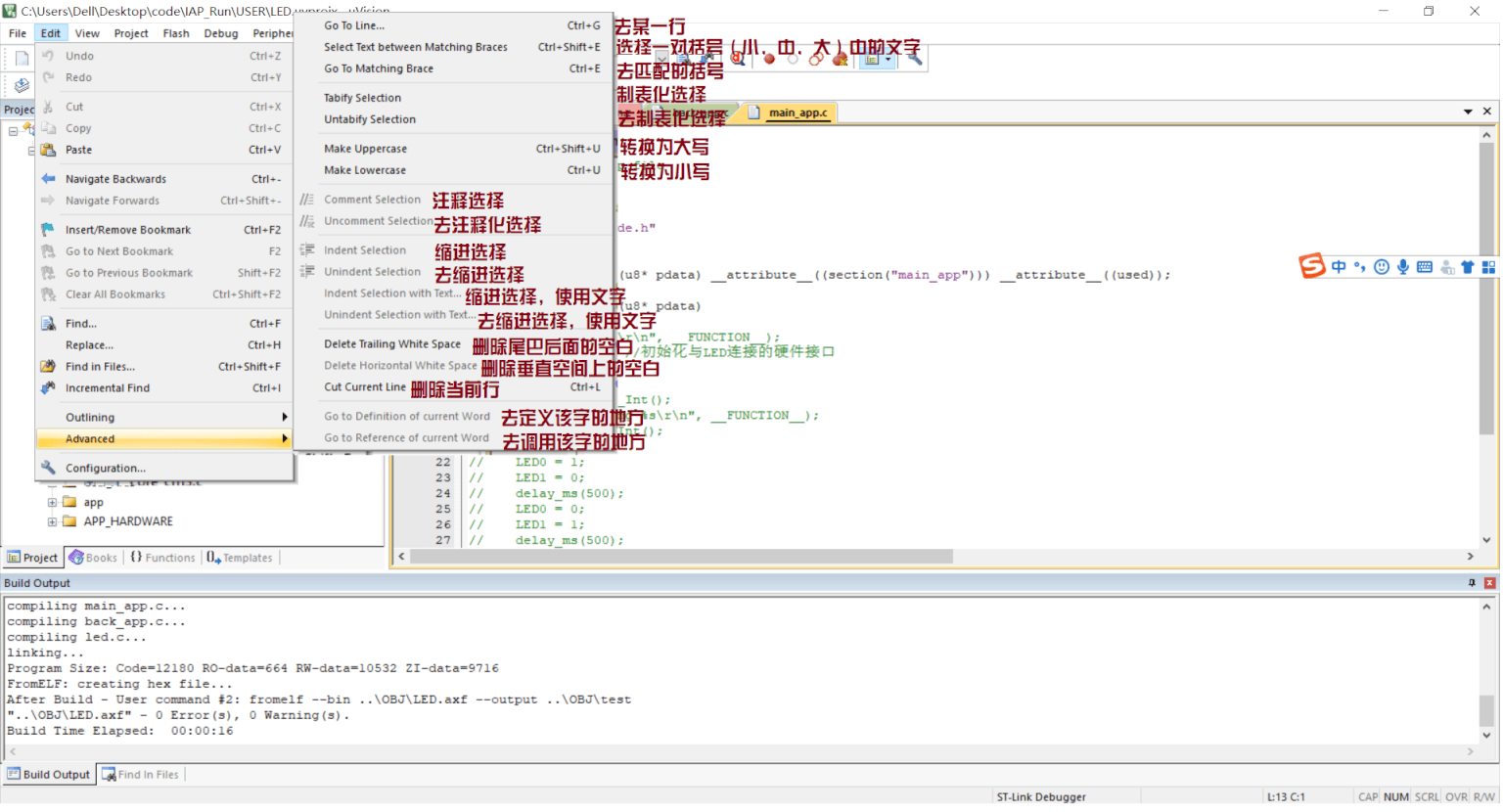
Task: Click the editor horizontal scrollbar thumb
Action: pyautogui.click(x=681, y=557)
